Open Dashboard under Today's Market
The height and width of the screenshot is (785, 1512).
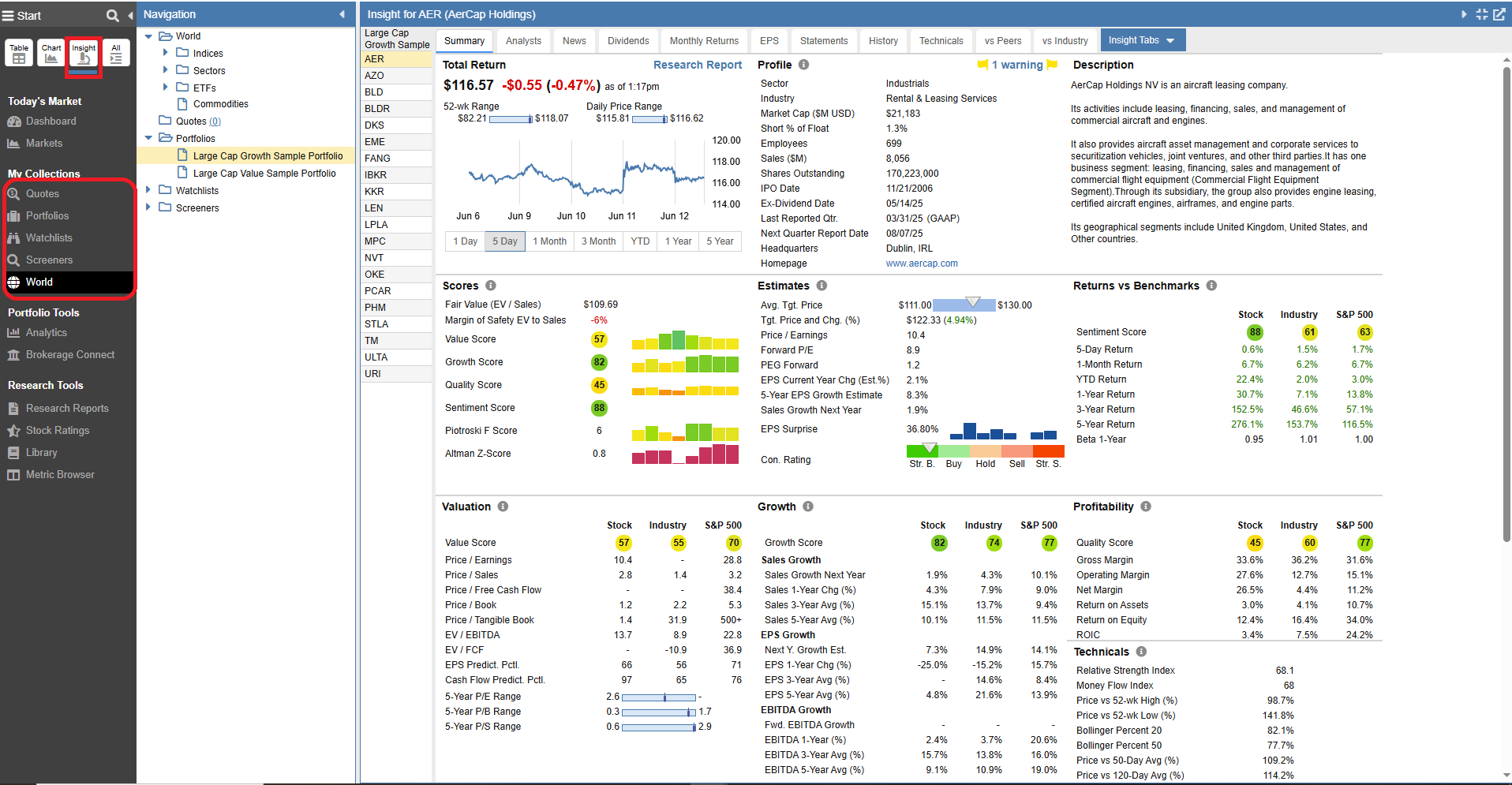[x=51, y=121]
